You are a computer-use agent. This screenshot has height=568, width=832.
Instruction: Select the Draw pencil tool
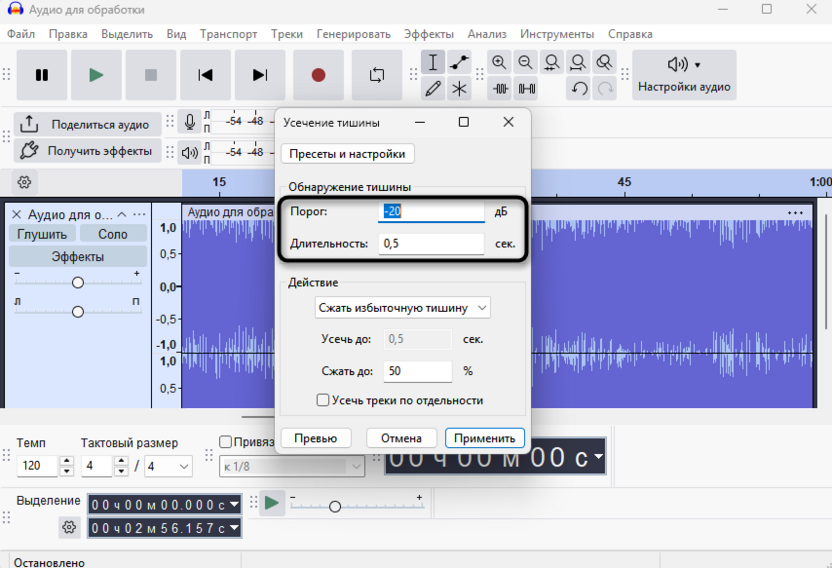(x=433, y=89)
